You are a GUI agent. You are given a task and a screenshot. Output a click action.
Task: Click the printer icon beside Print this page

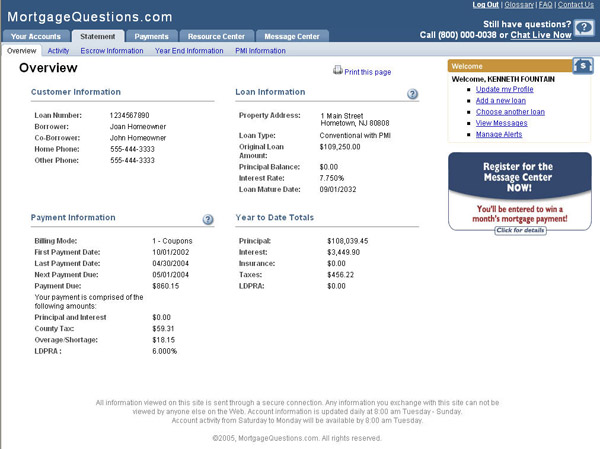(338, 70)
